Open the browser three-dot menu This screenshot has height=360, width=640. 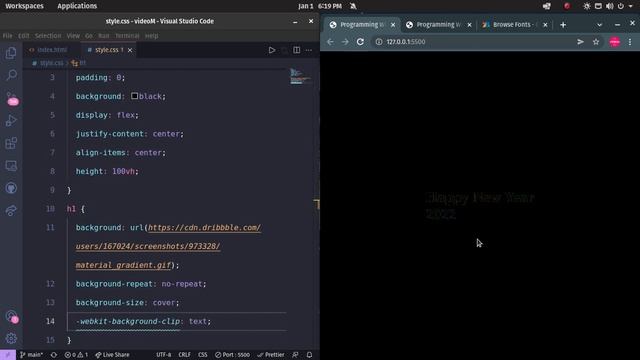(630, 42)
